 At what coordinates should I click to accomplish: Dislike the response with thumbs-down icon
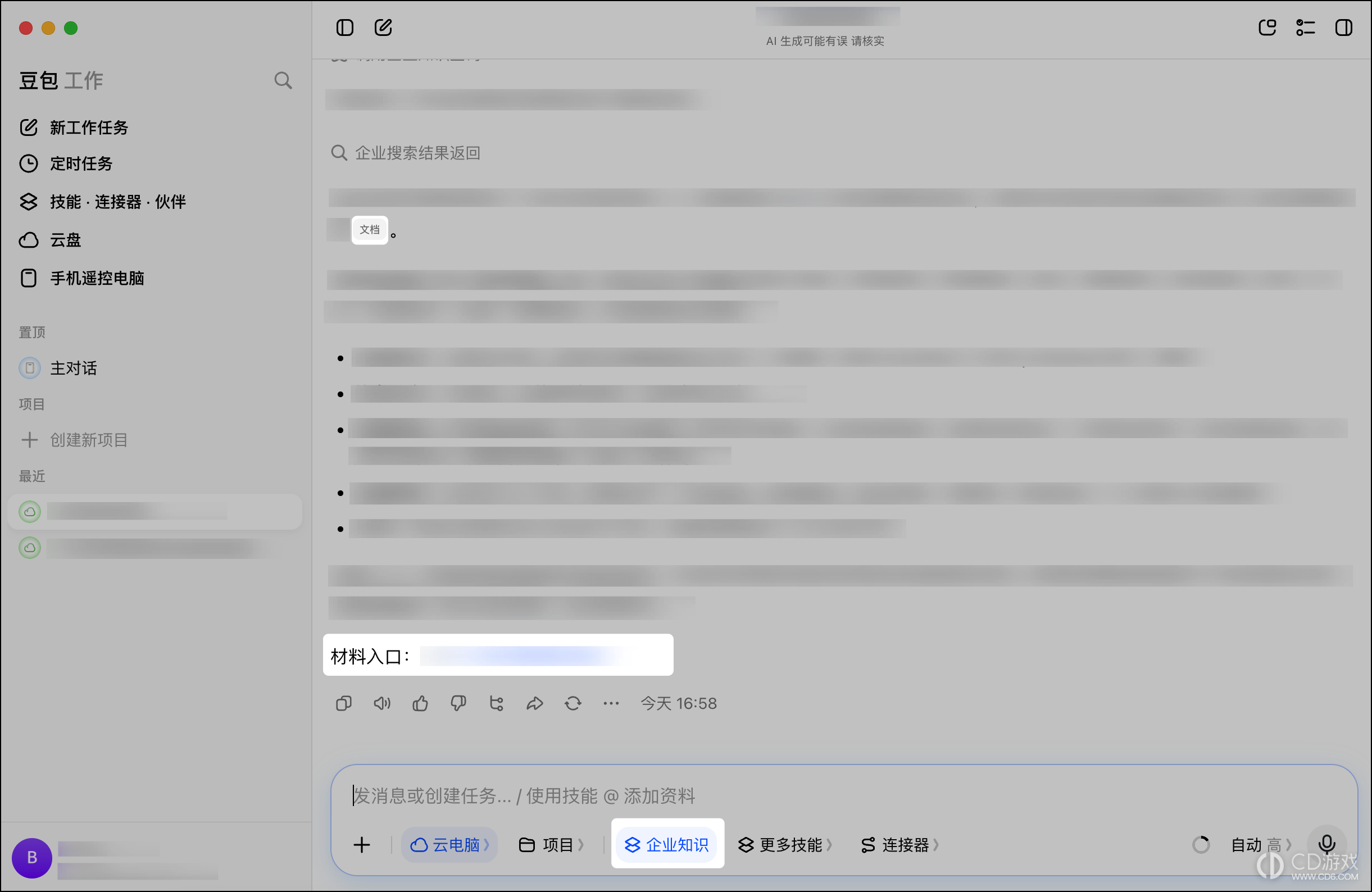click(458, 704)
